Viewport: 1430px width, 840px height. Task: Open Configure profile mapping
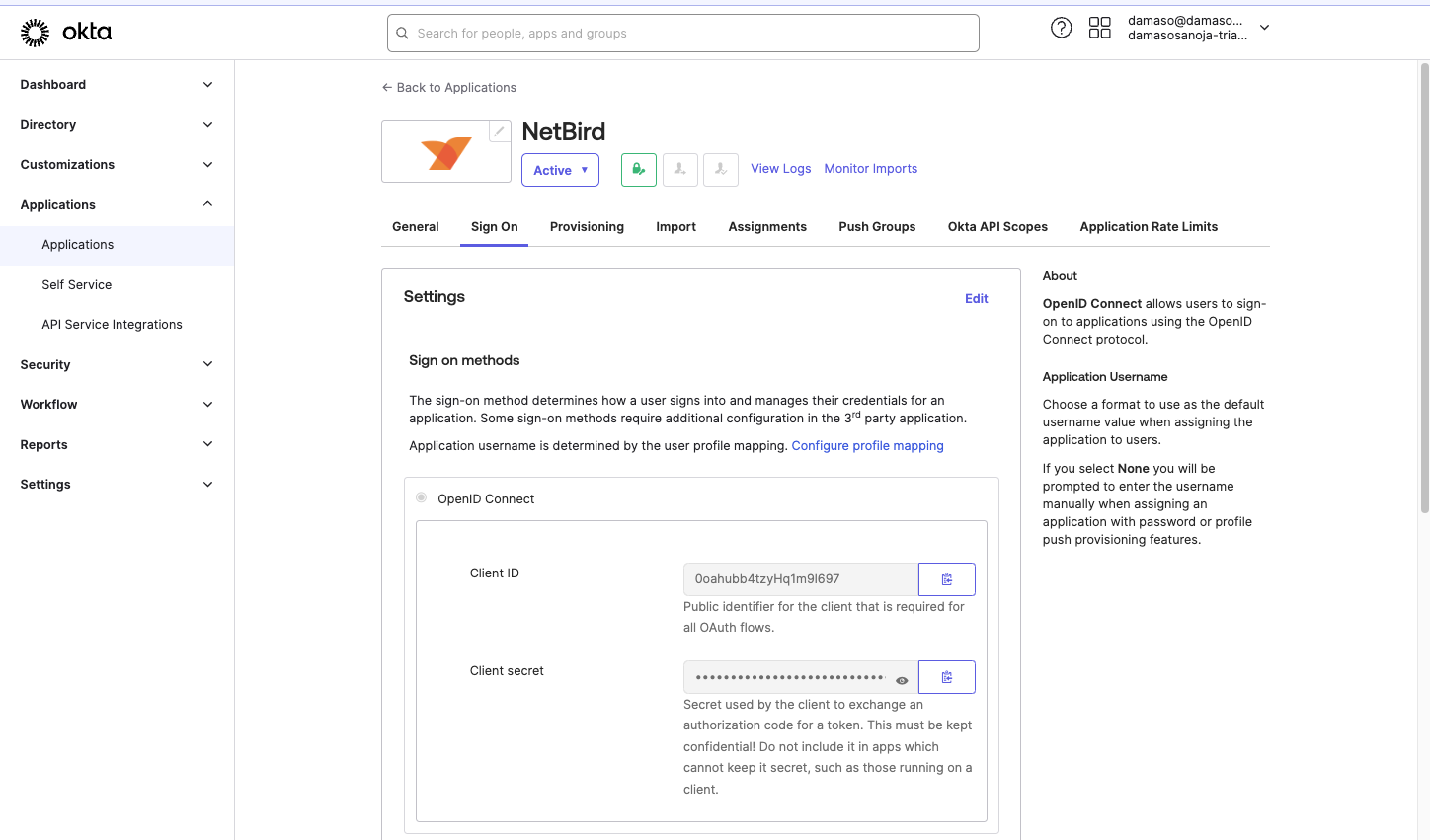(x=867, y=445)
